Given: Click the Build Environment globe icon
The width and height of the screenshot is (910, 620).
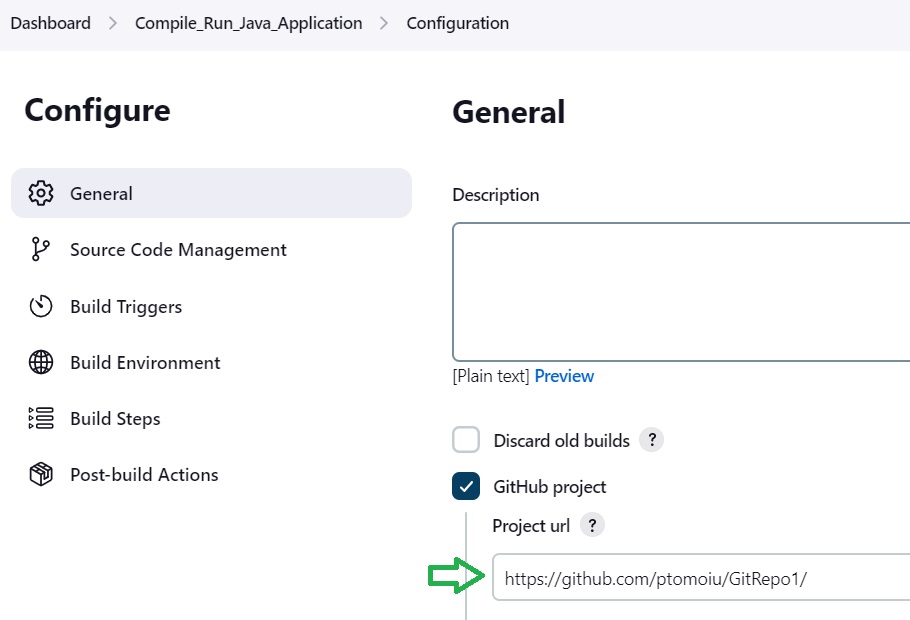Looking at the screenshot, I should tap(41, 362).
